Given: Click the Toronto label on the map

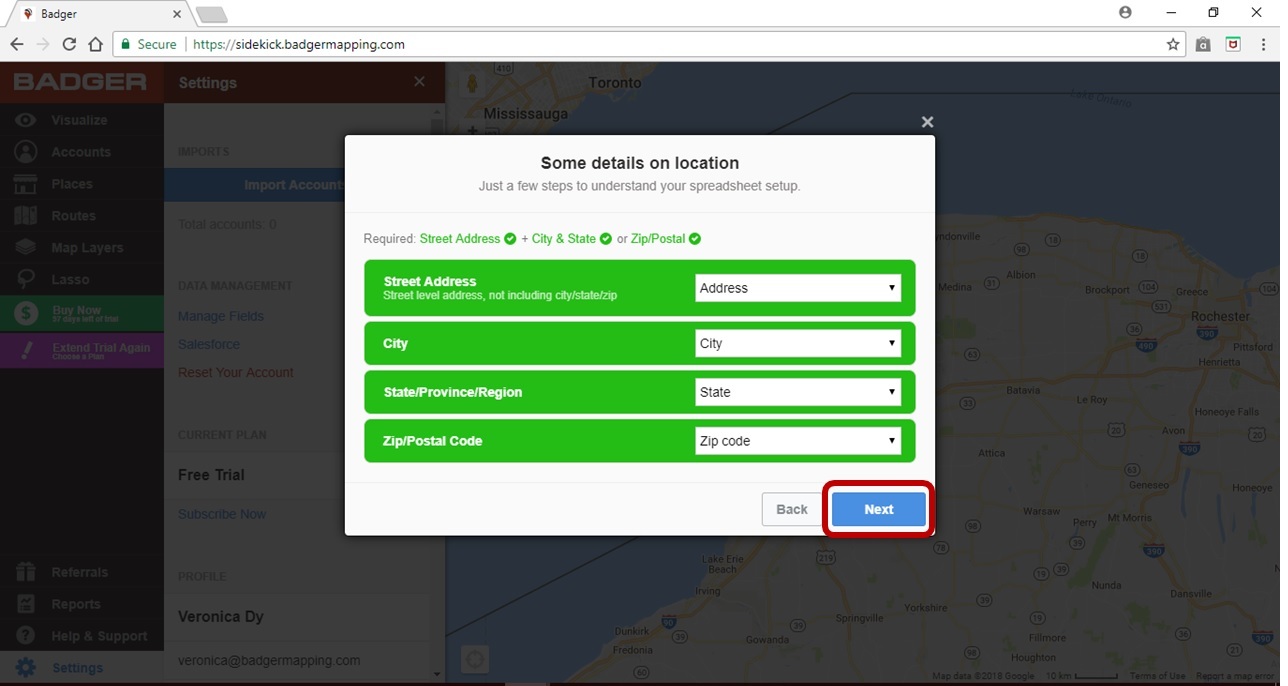Looking at the screenshot, I should 615,83.
